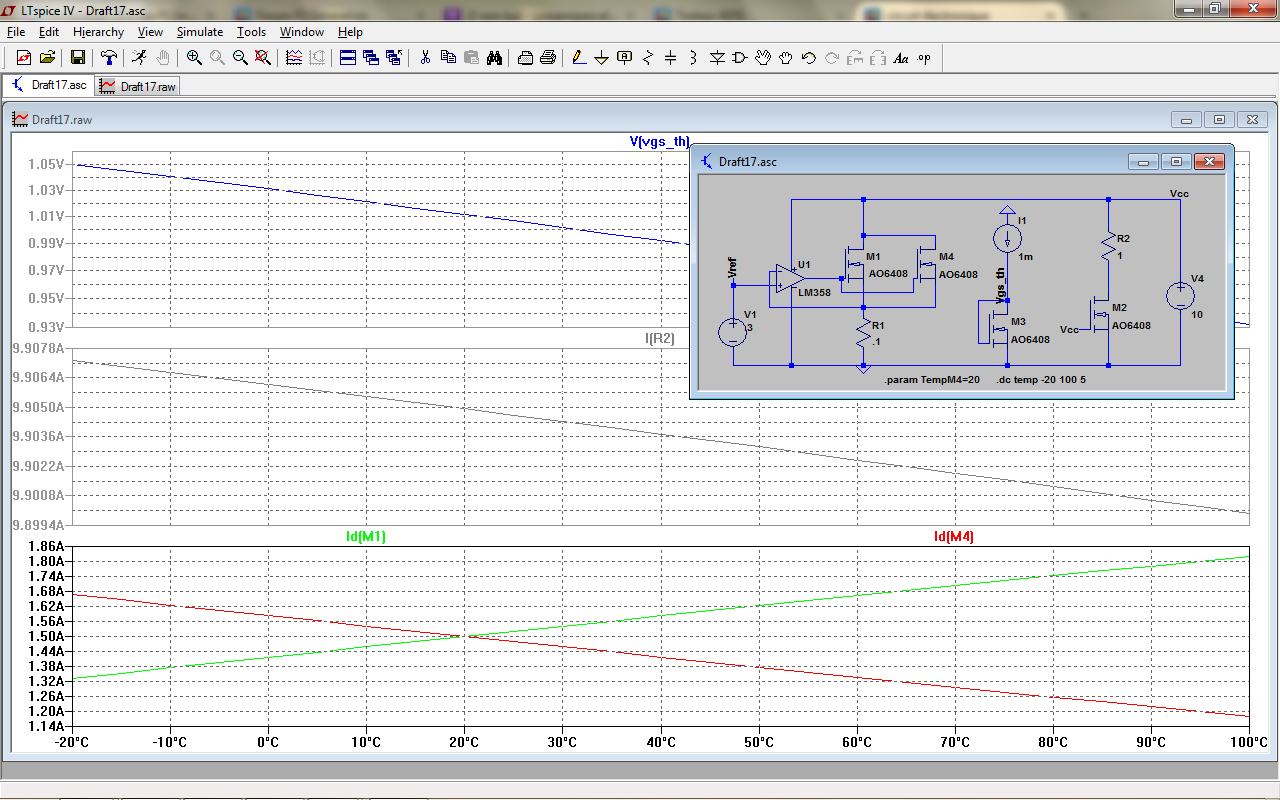Pick the Capacitor component tool
Screen dimensions: 1280x800
tap(670, 58)
